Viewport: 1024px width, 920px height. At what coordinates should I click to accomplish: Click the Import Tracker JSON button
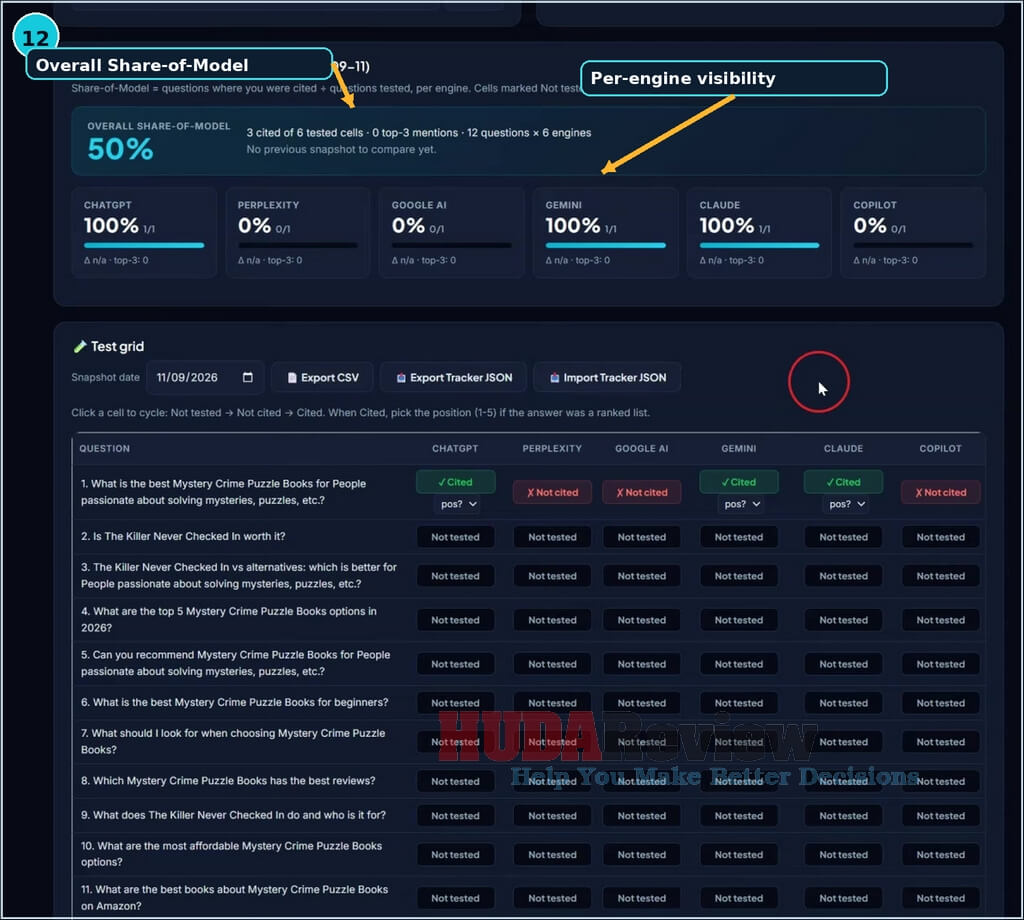(607, 377)
